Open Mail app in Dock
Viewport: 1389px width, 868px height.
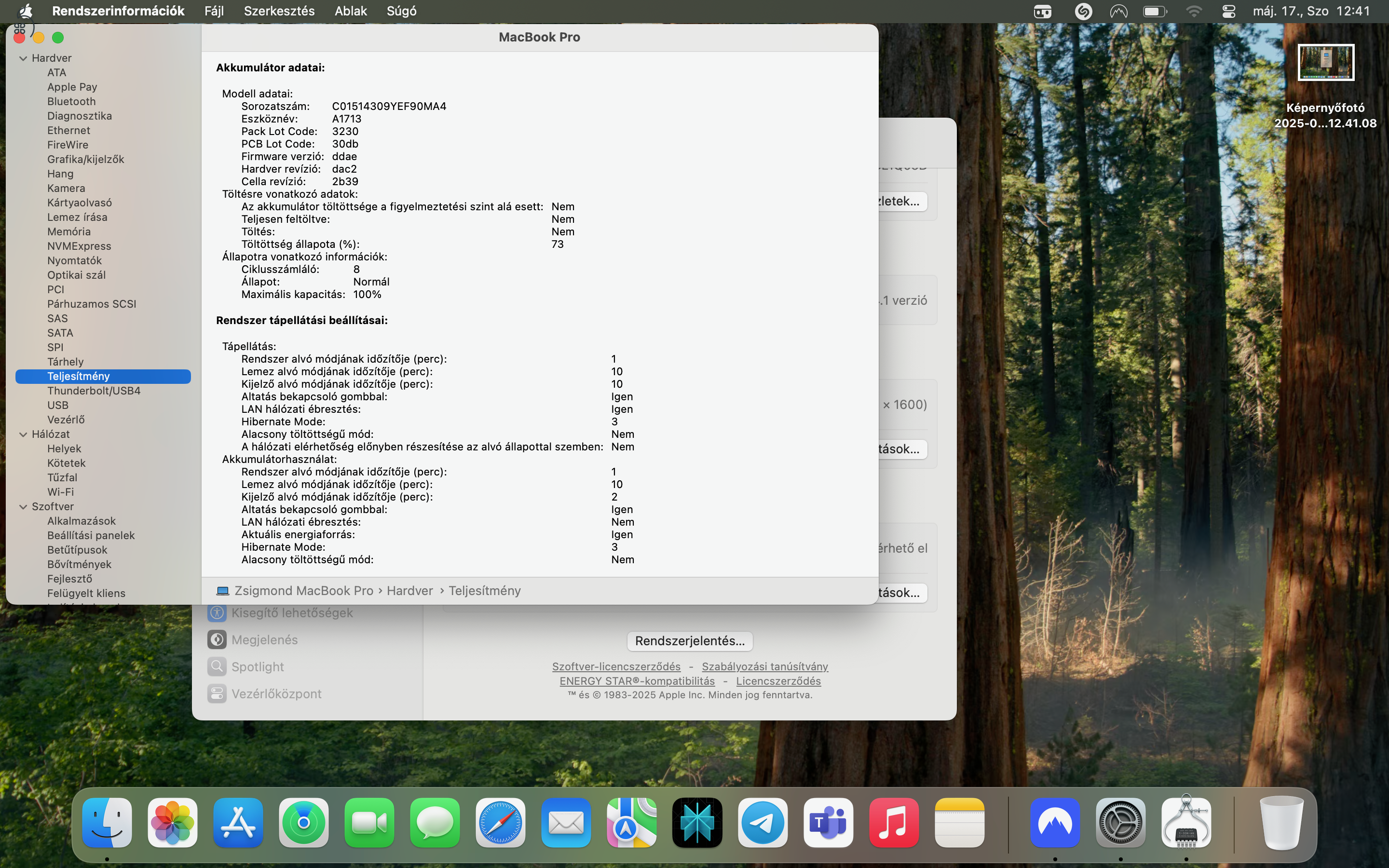pos(566,823)
